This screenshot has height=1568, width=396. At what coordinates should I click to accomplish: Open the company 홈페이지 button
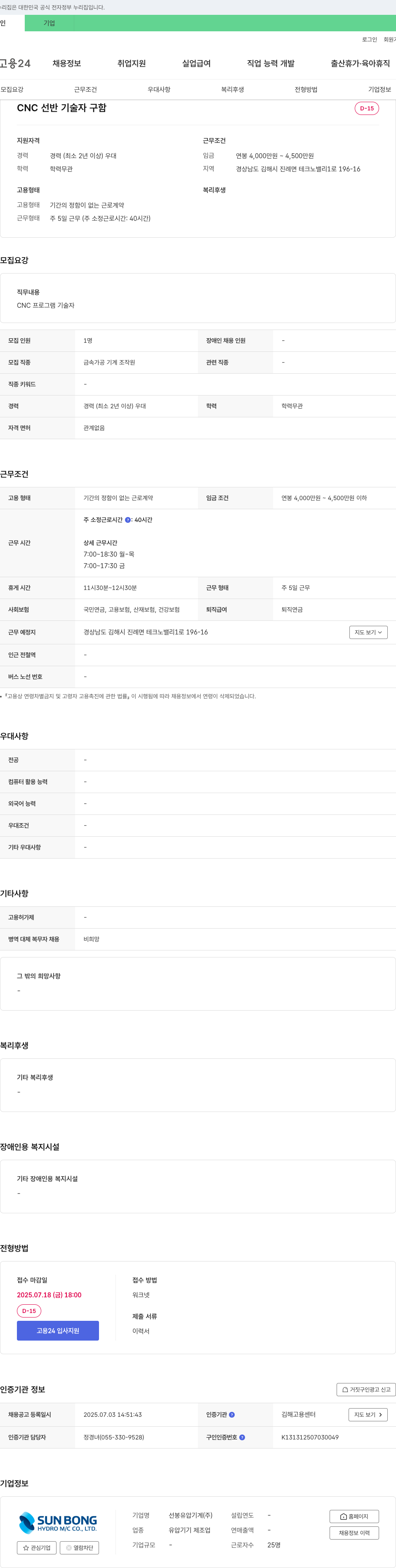tap(354, 1516)
